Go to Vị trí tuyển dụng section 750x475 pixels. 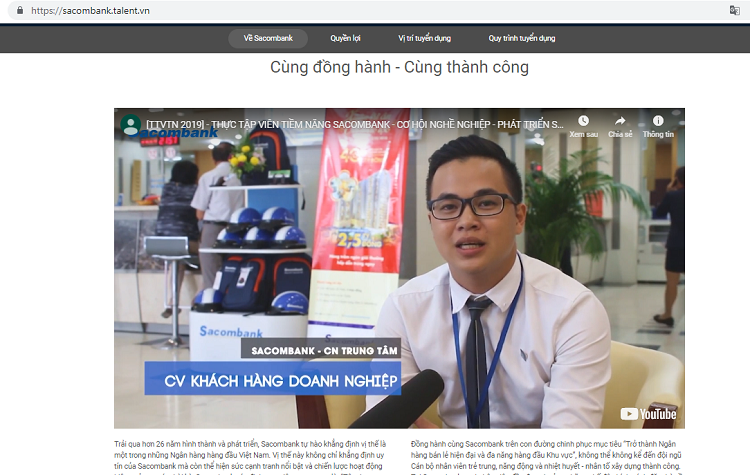pos(424,38)
